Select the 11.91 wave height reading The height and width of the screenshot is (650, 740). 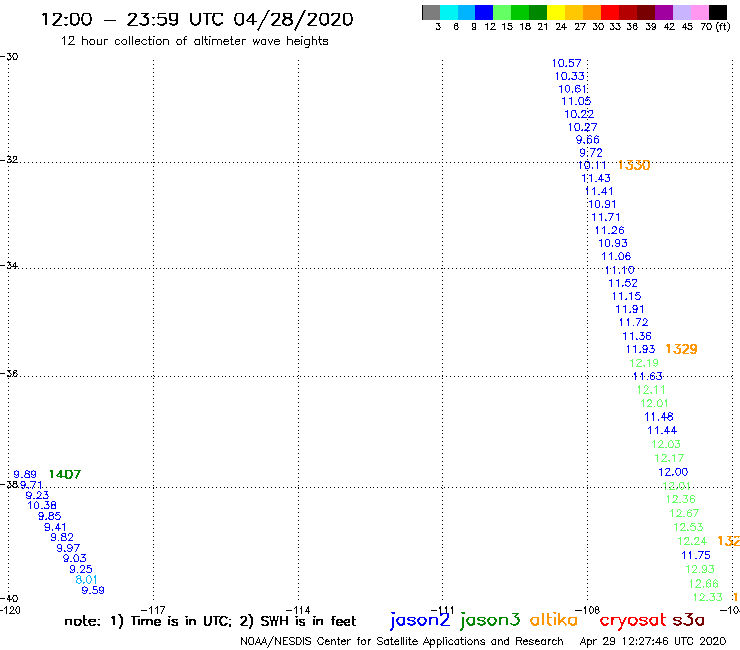pos(630,309)
